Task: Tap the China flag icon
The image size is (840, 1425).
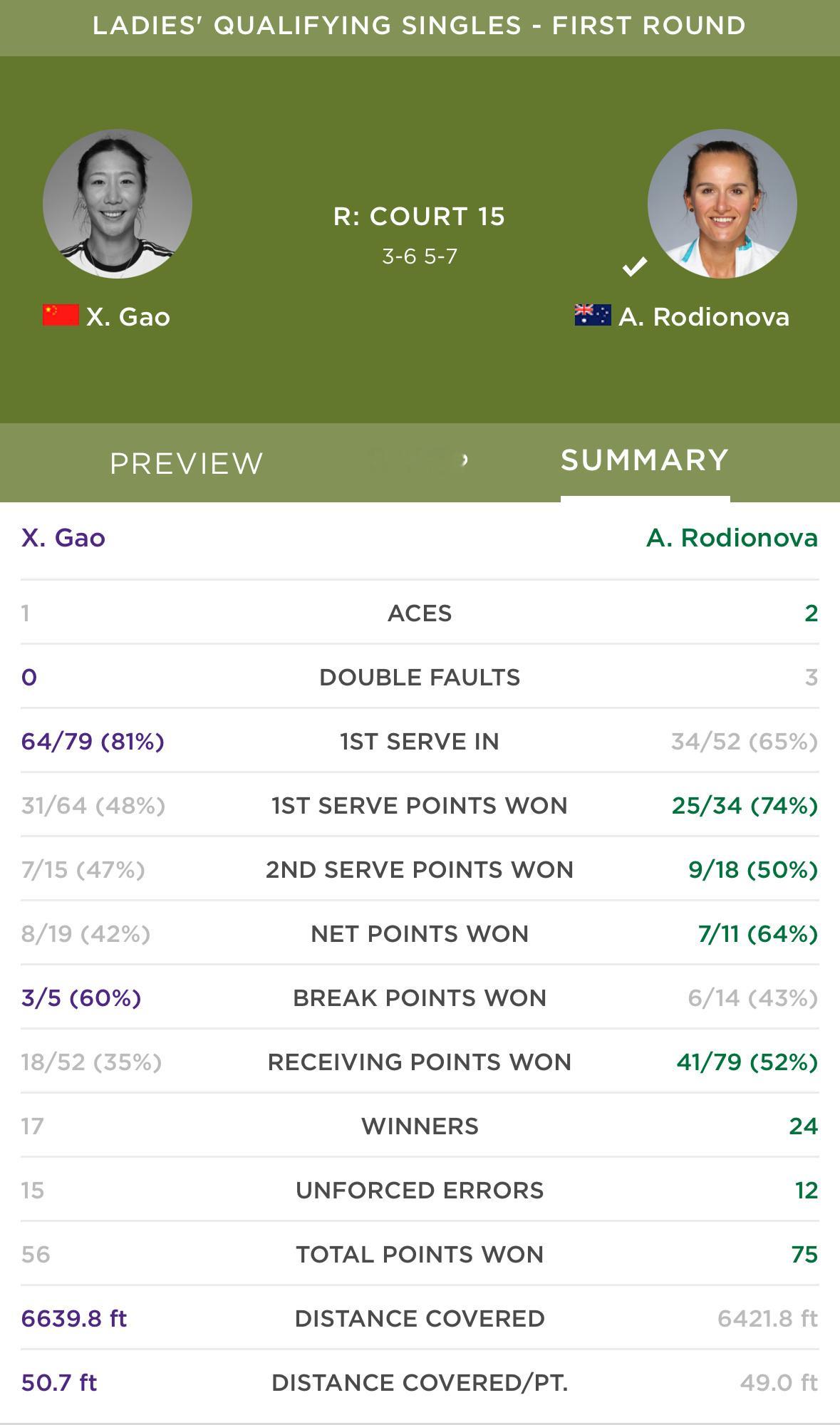Action: [61, 315]
